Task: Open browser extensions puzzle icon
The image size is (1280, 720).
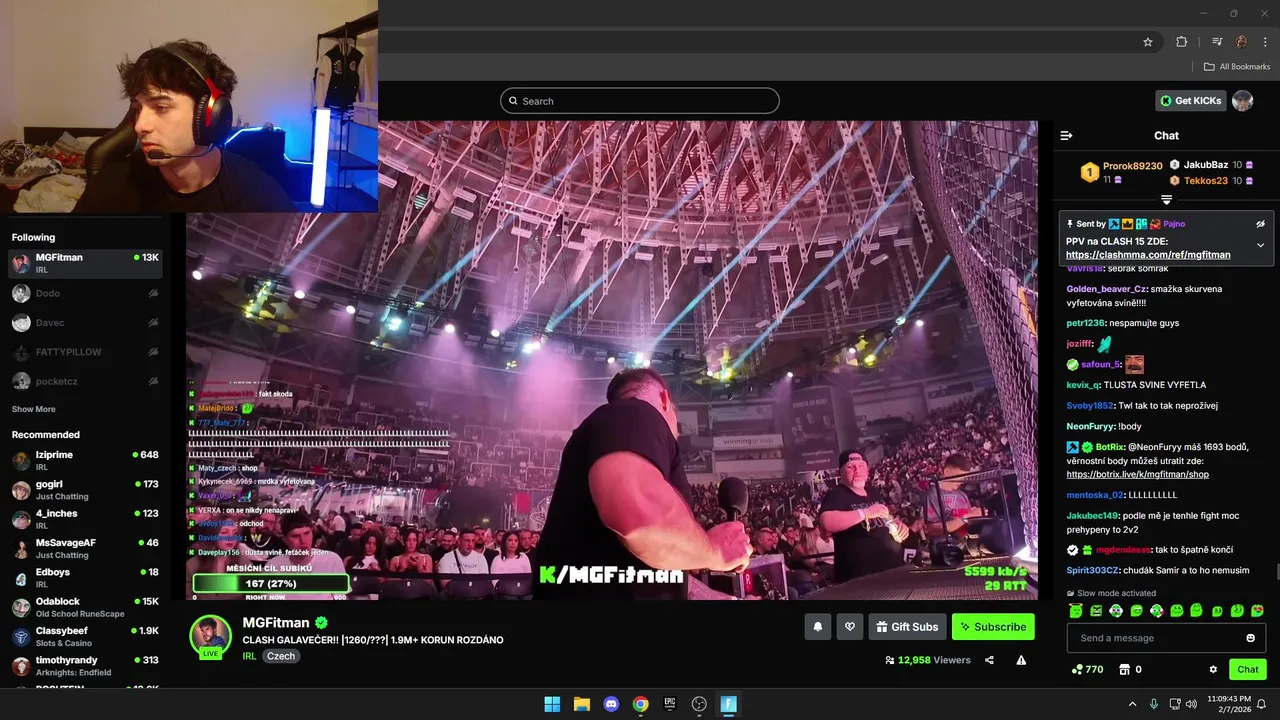Action: click(1181, 42)
